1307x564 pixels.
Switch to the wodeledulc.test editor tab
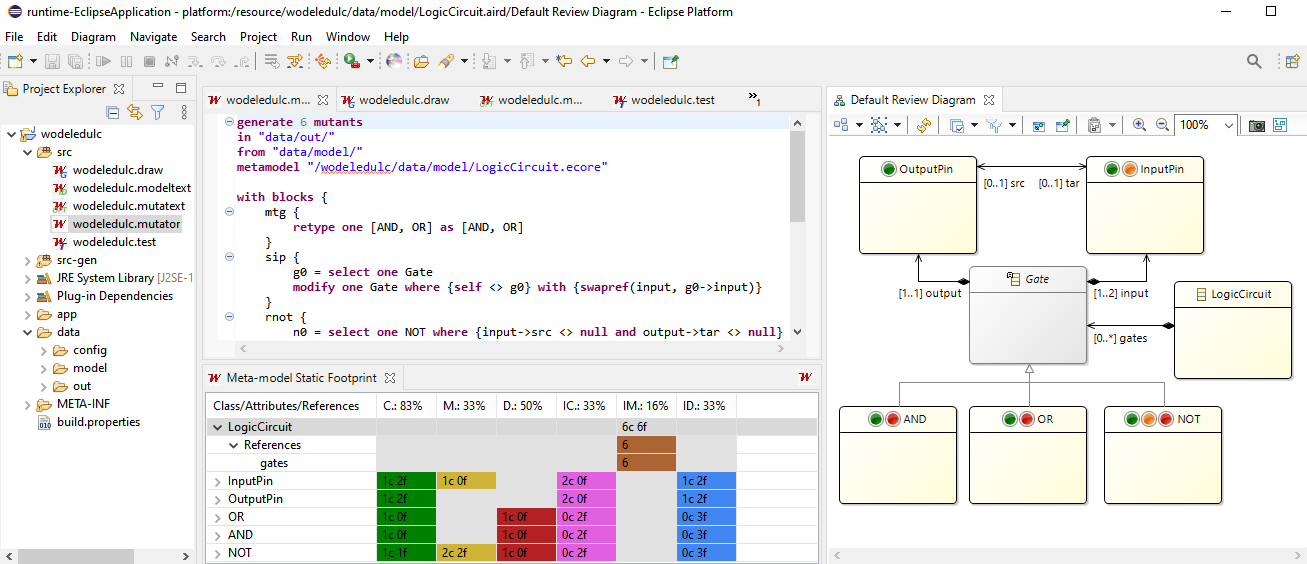tap(664, 100)
